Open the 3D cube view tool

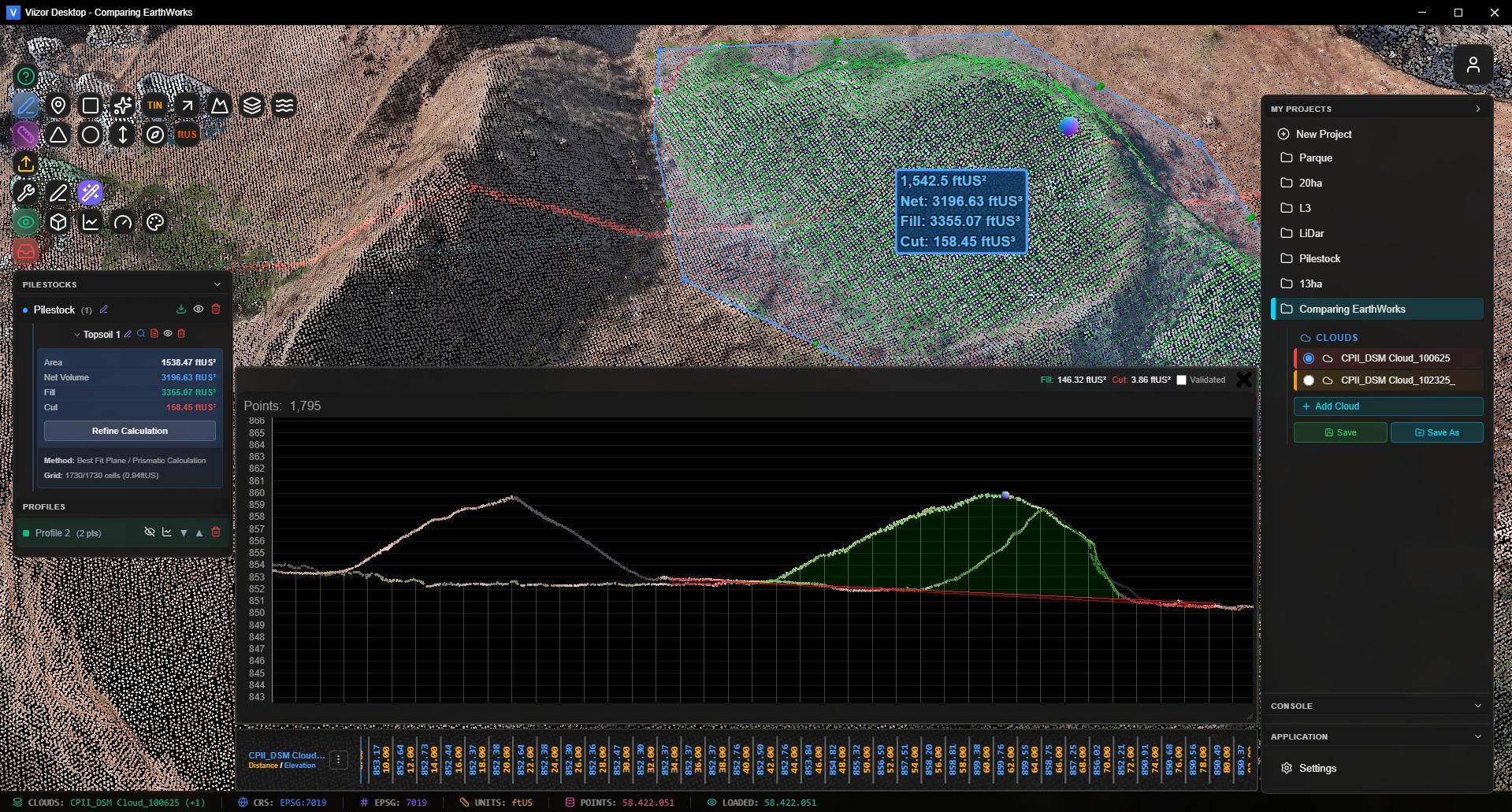(x=58, y=222)
